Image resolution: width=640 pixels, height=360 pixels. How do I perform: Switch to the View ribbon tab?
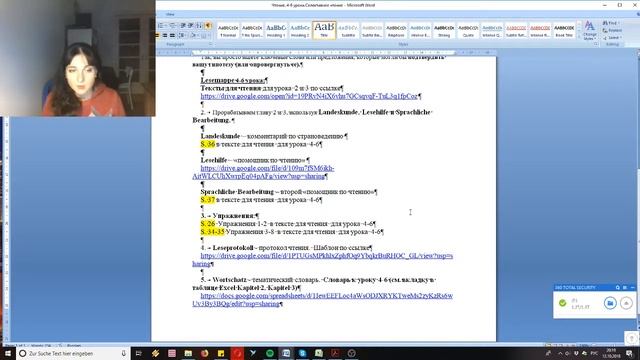(x=170, y=14)
